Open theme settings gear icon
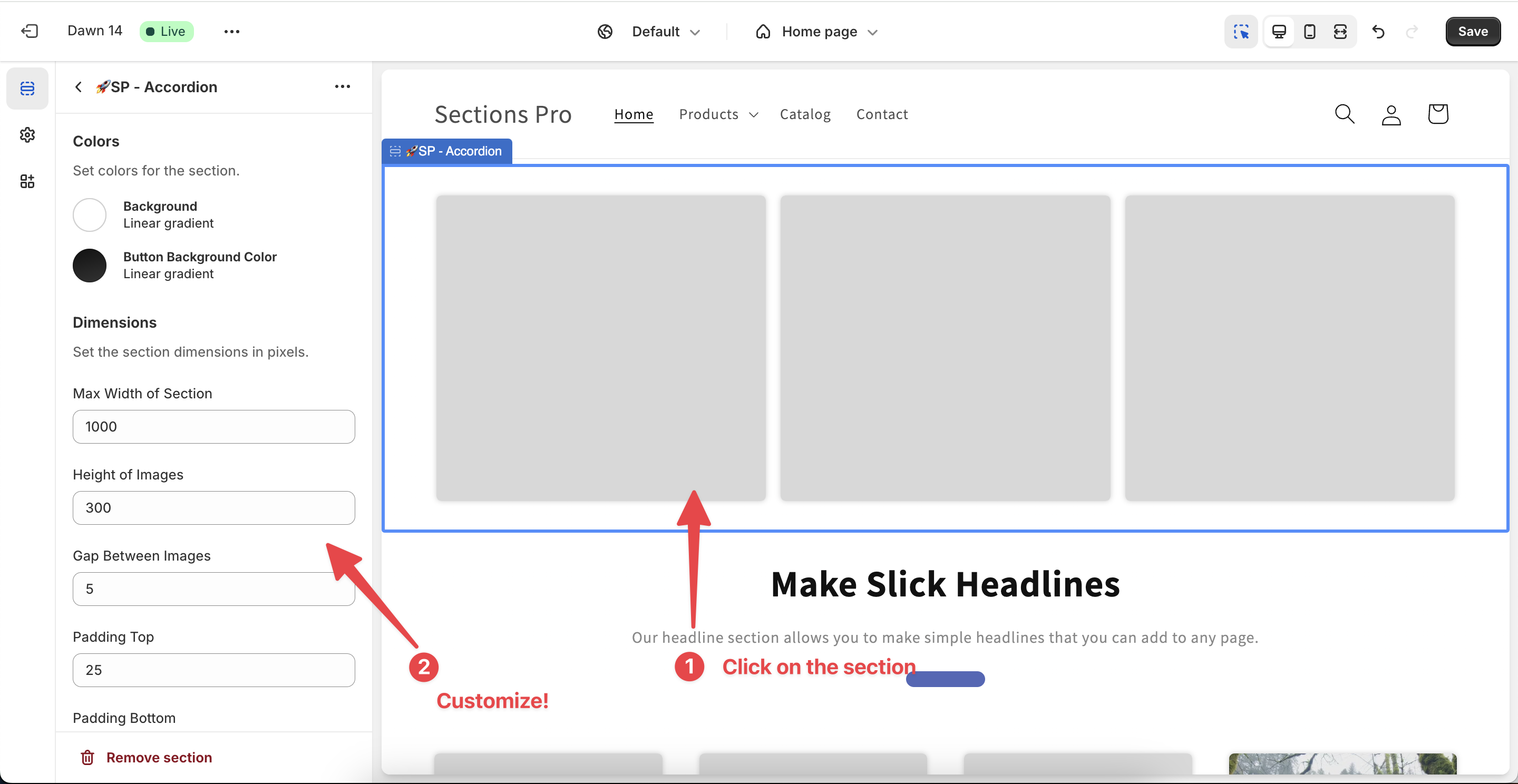This screenshot has height=784, width=1518. 27,135
